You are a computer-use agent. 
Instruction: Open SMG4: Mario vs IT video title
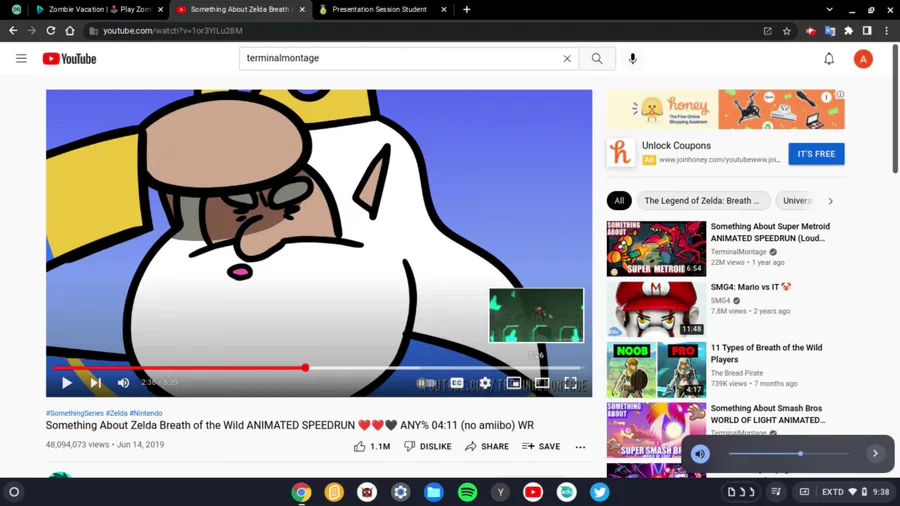pyautogui.click(x=750, y=287)
